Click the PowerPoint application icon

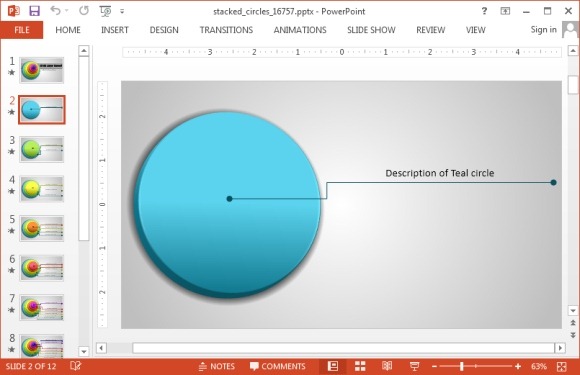pos(14,11)
